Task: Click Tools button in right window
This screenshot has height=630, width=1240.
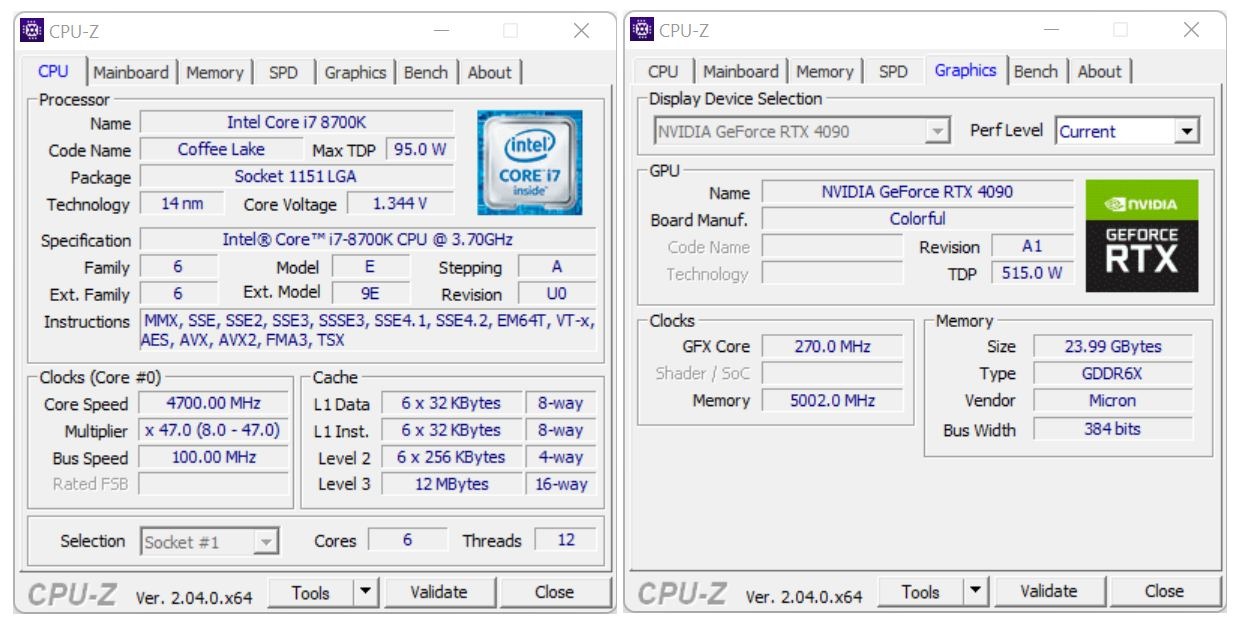Action: pyautogui.click(x=921, y=592)
